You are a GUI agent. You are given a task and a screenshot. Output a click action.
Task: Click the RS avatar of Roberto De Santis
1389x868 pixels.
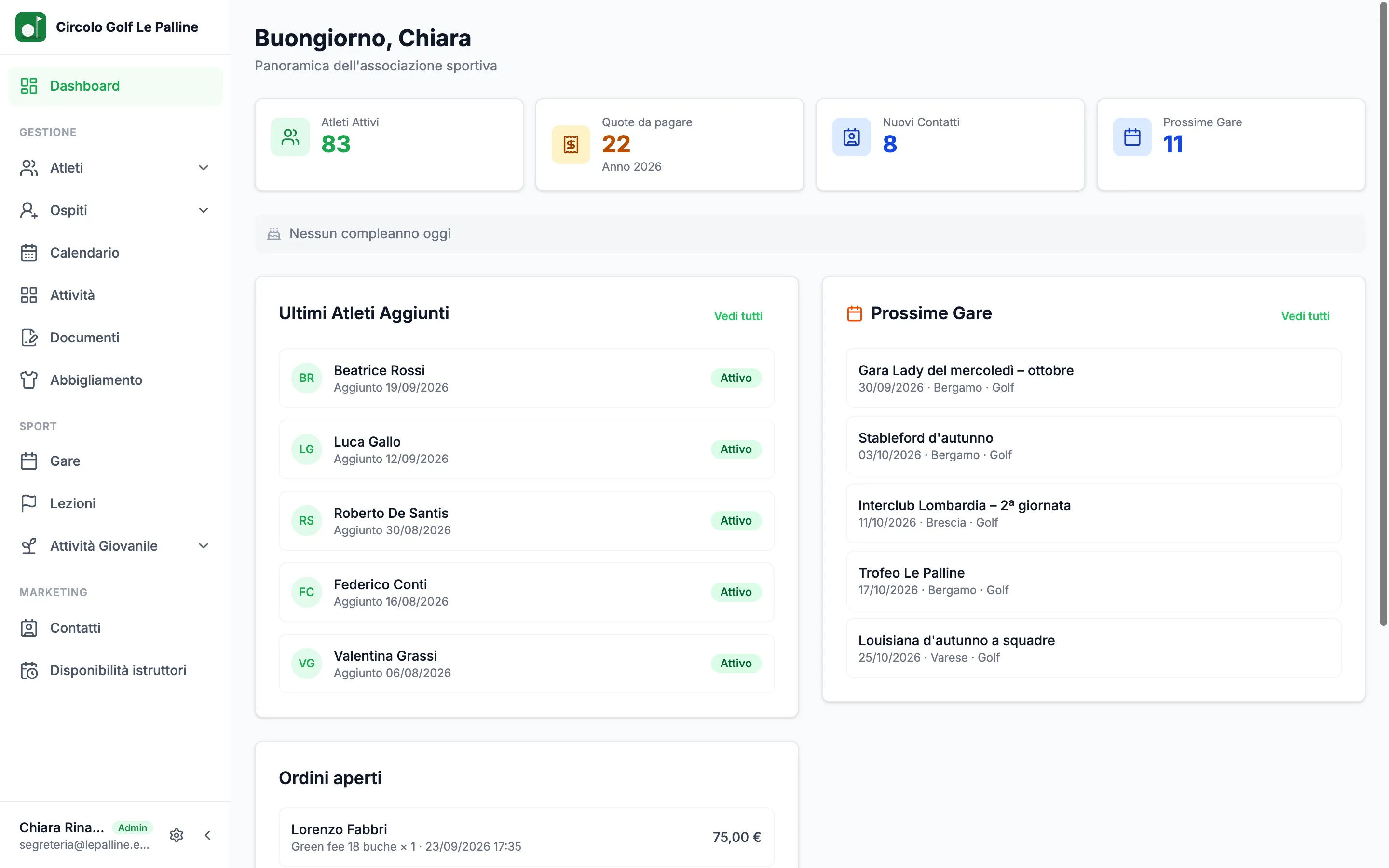pos(307,521)
